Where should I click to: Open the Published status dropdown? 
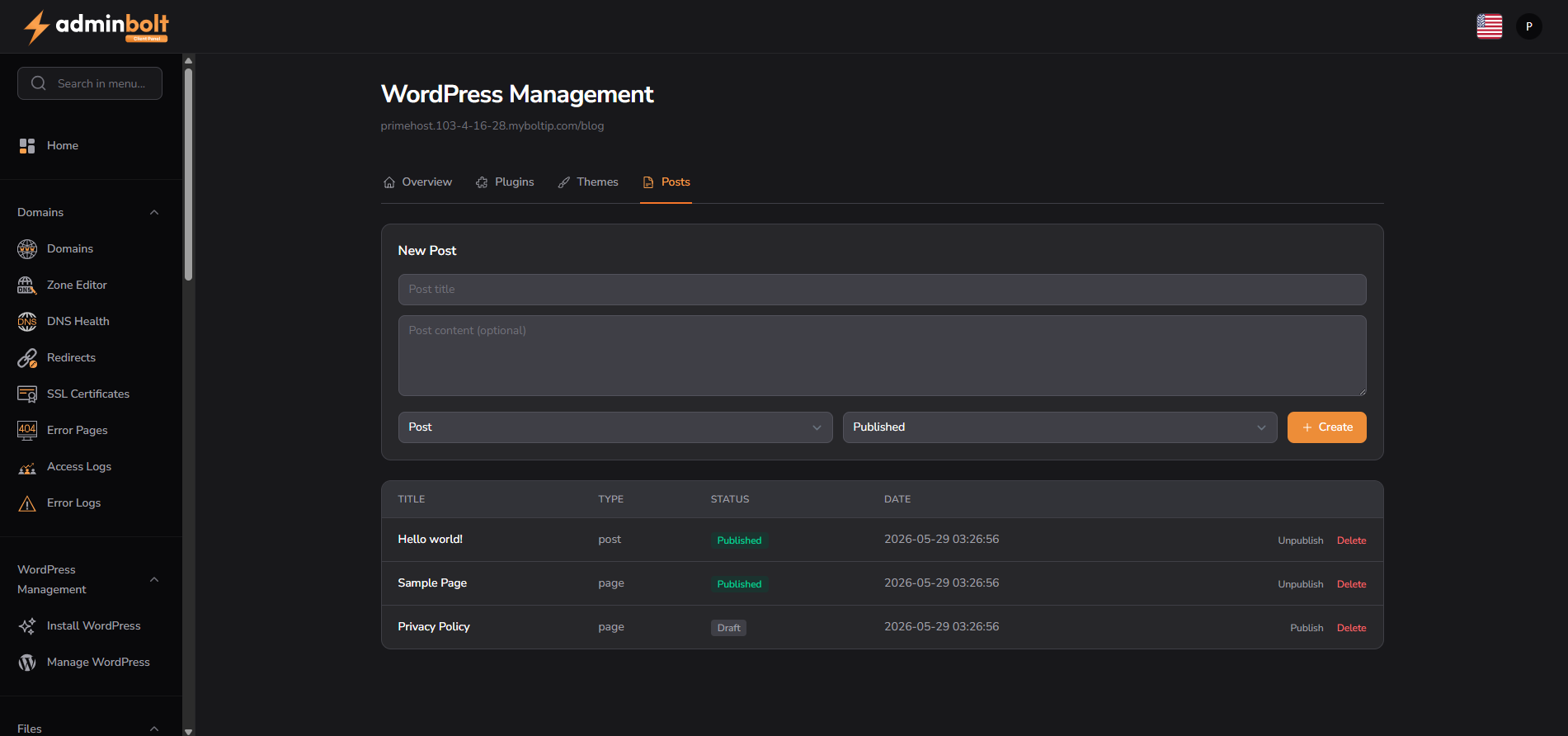pos(1060,427)
